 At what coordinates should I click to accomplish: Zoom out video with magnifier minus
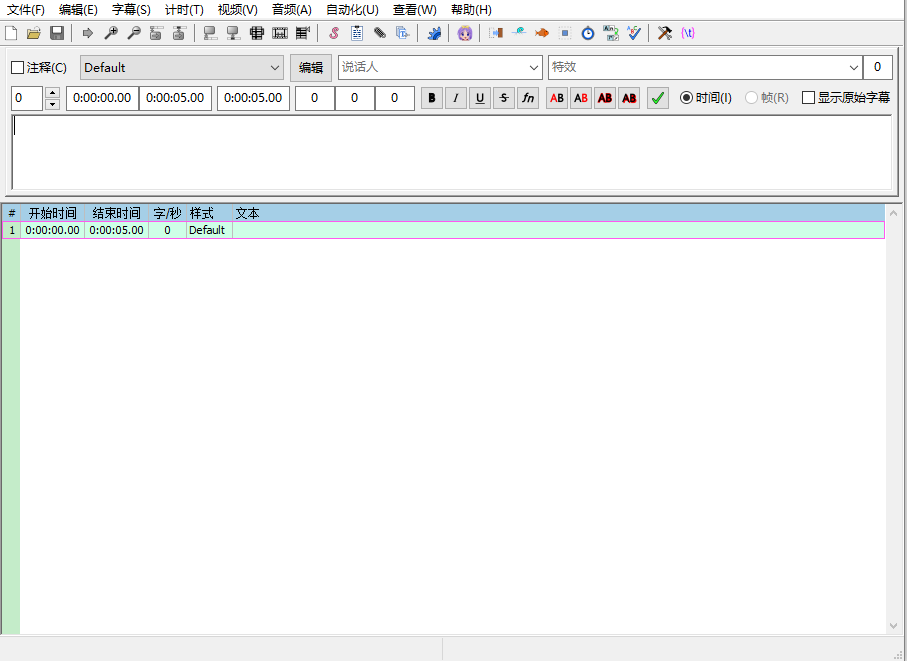point(134,33)
